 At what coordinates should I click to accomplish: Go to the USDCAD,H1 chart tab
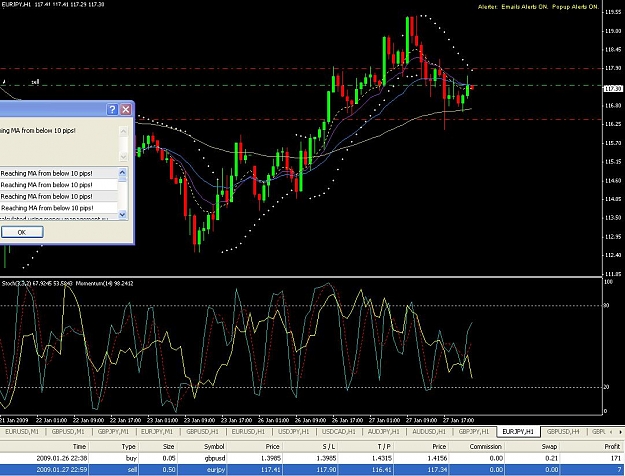pos(338,432)
